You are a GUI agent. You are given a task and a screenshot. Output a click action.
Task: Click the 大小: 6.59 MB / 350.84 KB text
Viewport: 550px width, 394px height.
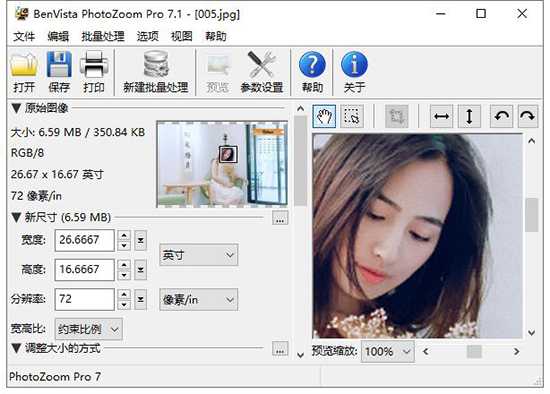78,132
